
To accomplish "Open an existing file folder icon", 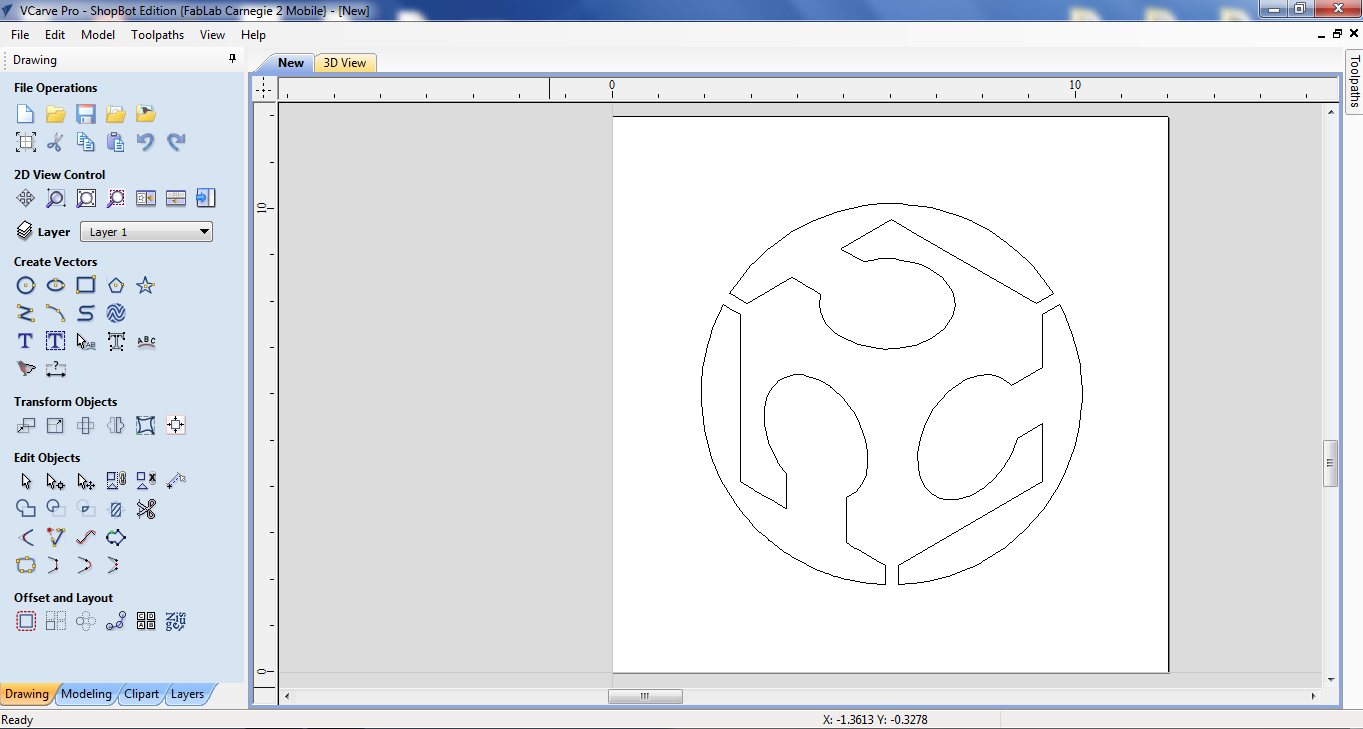I will tap(56, 114).
